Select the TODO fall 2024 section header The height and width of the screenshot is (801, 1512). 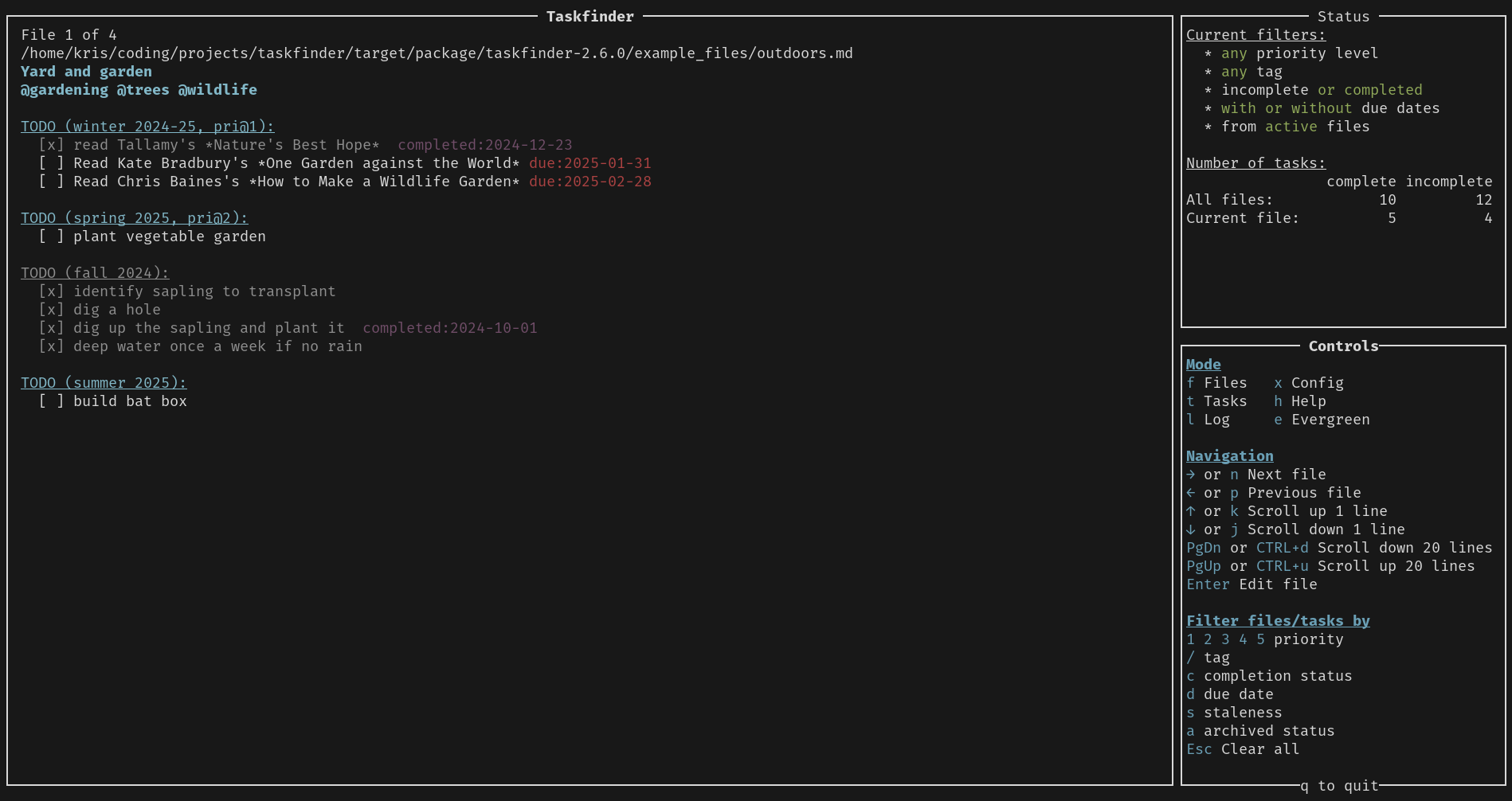tap(95, 273)
